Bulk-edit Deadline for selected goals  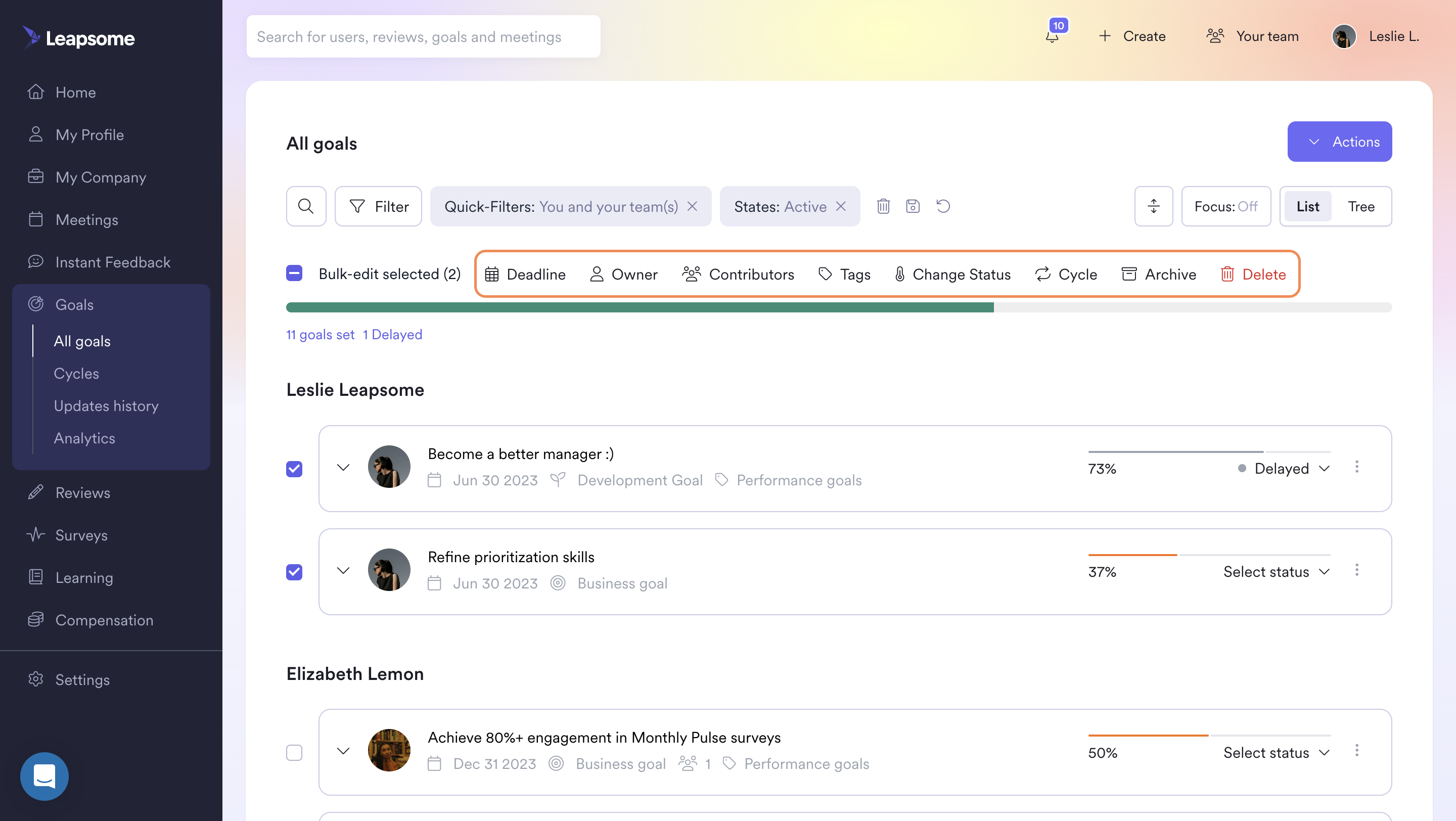(525, 274)
